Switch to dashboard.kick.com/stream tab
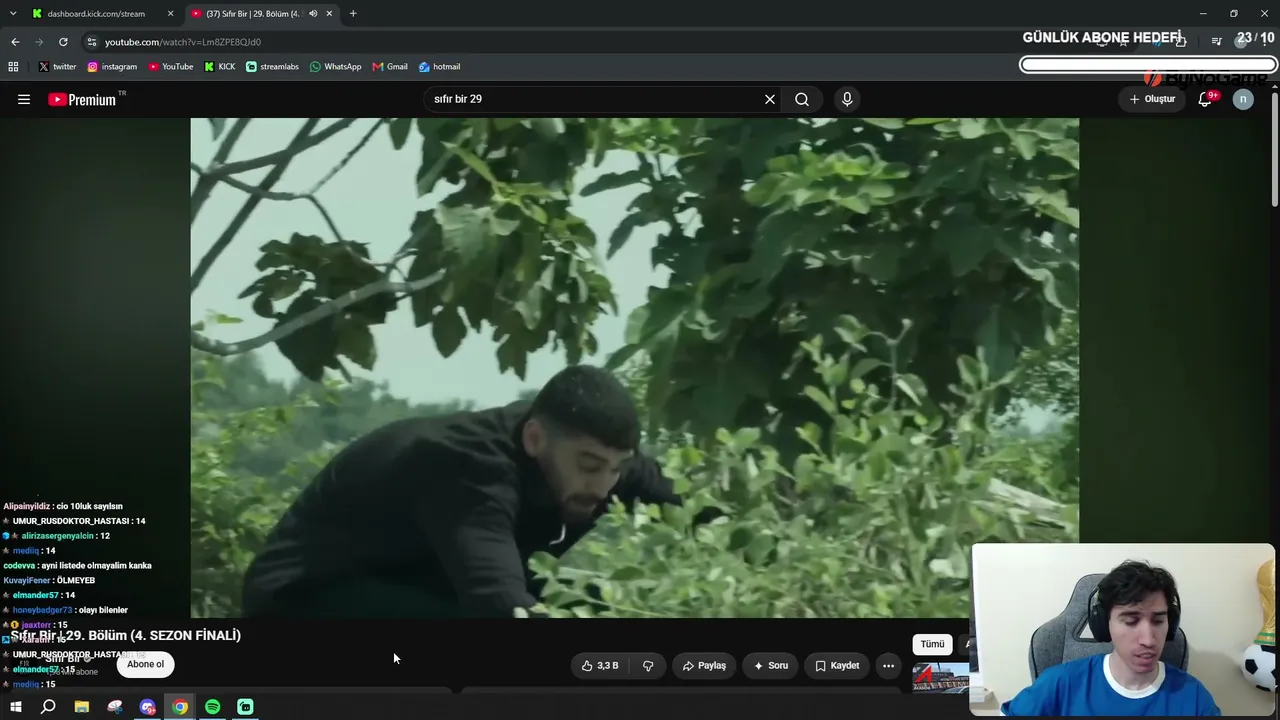The image size is (1280, 720). [x=95, y=14]
